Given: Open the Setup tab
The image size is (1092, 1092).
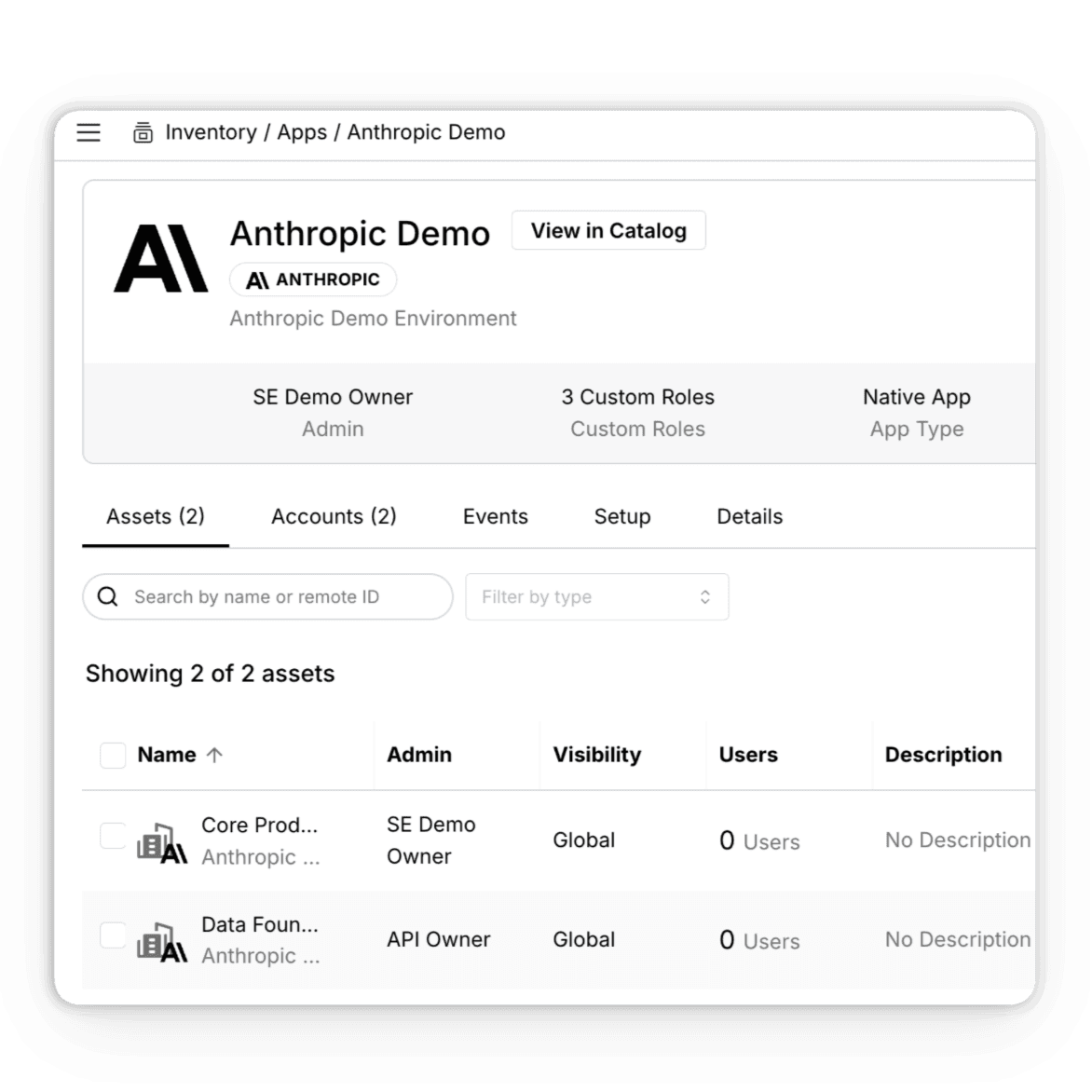Looking at the screenshot, I should coord(621,517).
